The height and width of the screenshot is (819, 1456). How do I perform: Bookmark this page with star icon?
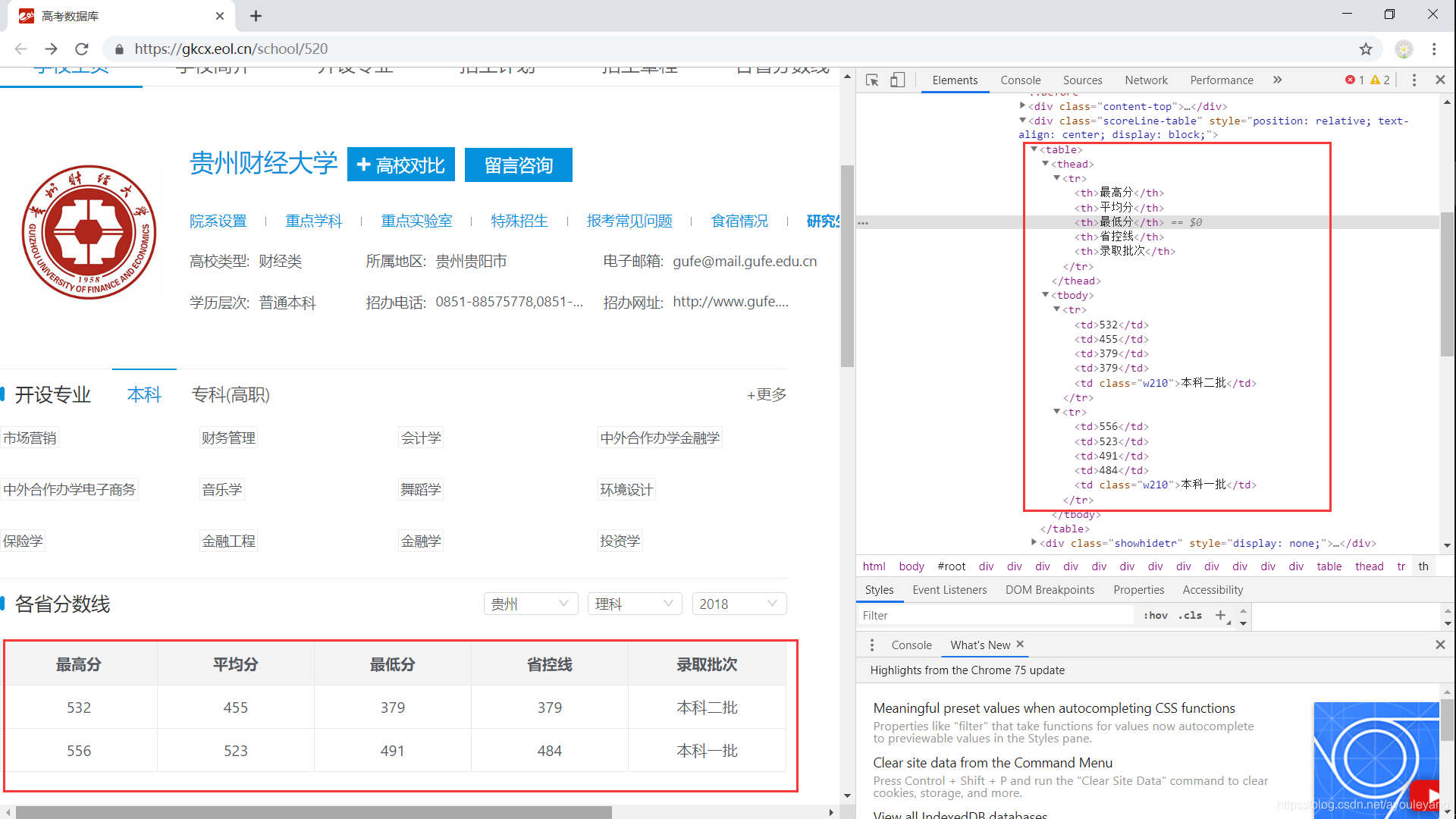coord(1366,49)
